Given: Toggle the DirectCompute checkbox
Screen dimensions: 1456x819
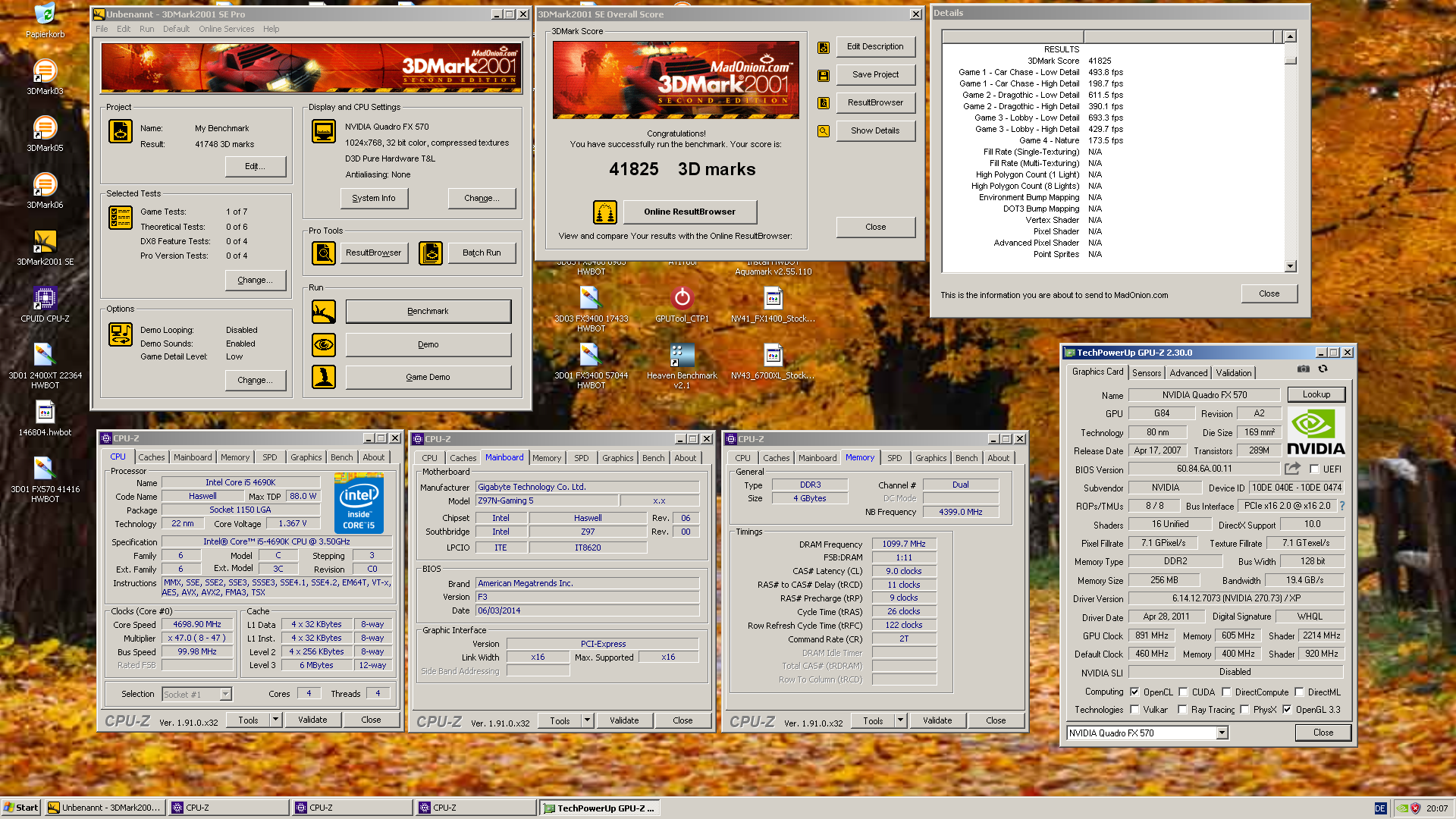Looking at the screenshot, I should click(x=1226, y=692).
